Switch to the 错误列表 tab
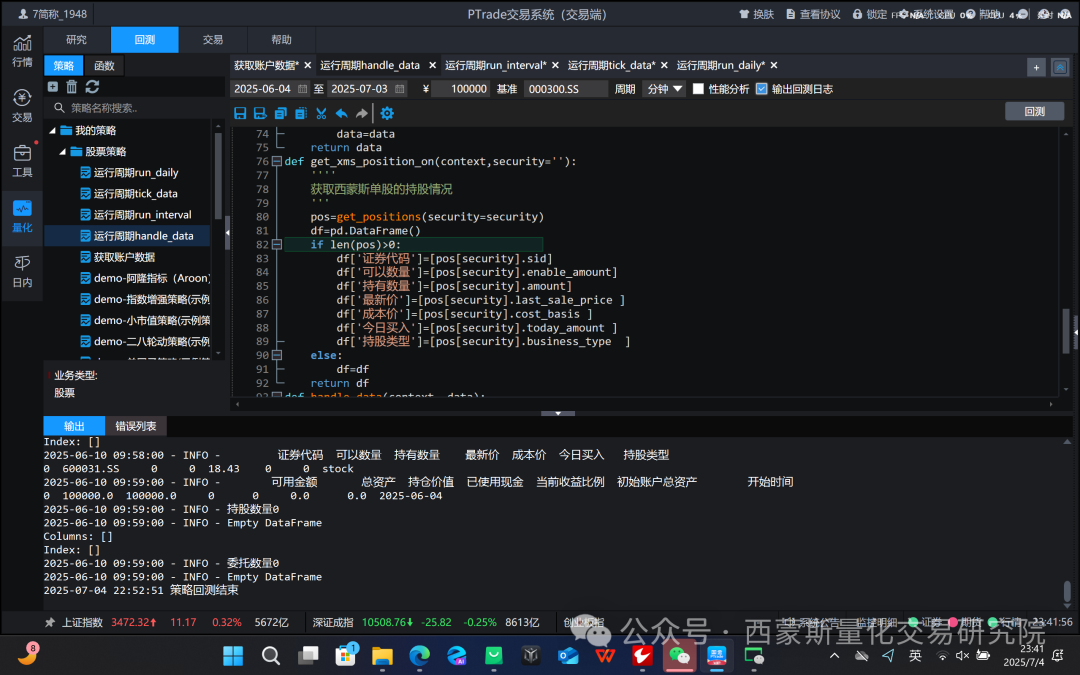 coord(136,426)
